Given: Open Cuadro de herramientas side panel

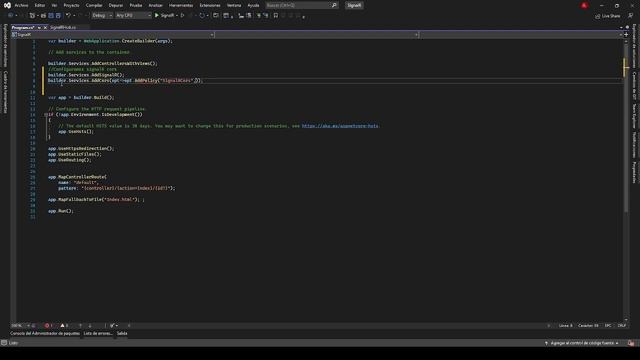Looking at the screenshot, I should [x=5, y=92].
